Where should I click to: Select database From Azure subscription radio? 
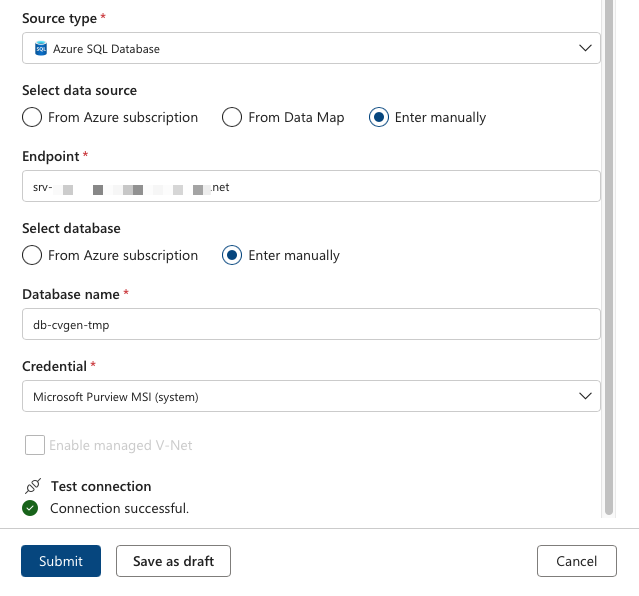(x=32, y=255)
